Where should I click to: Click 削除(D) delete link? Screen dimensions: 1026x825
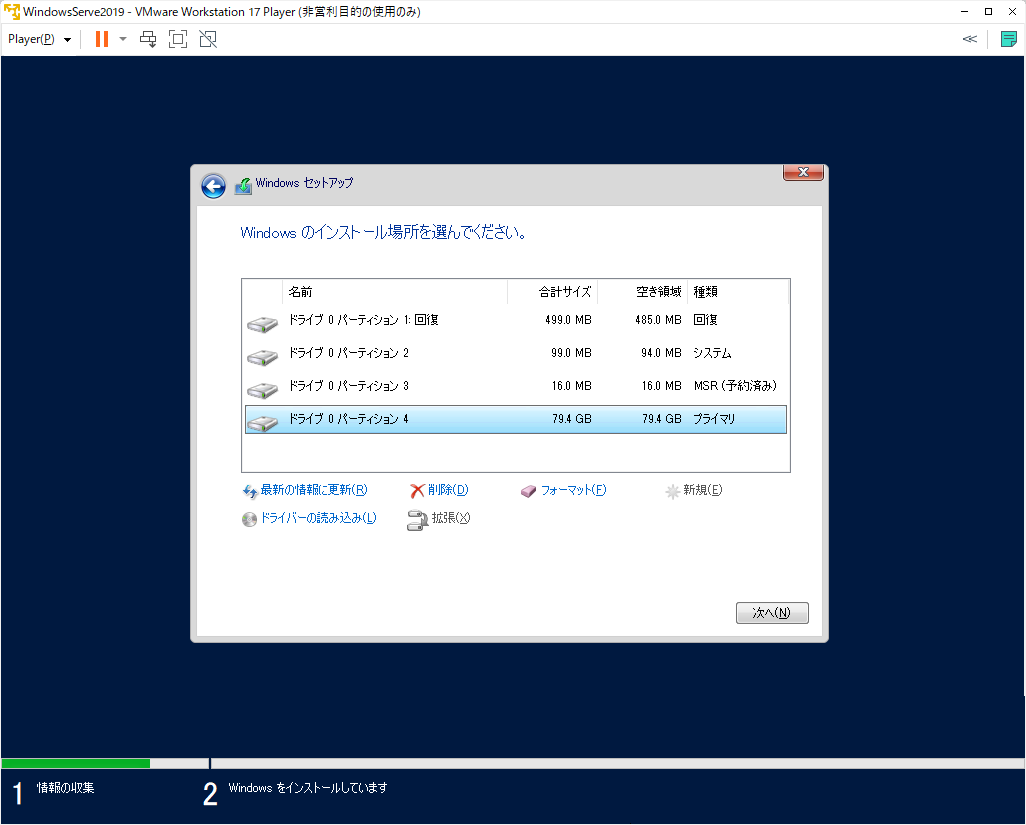point(448,490)
